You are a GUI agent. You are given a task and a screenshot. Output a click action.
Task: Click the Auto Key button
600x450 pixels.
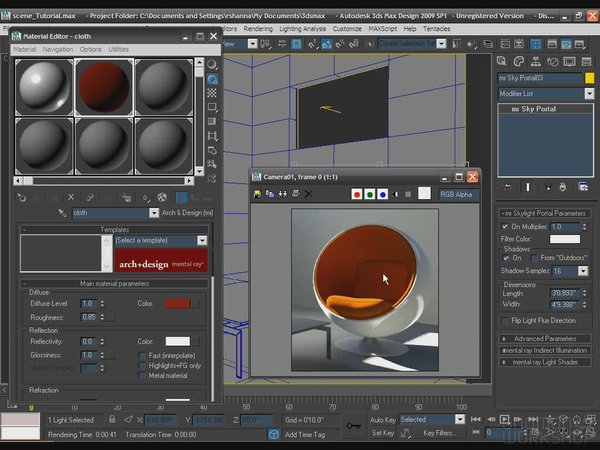coord(383,420)
